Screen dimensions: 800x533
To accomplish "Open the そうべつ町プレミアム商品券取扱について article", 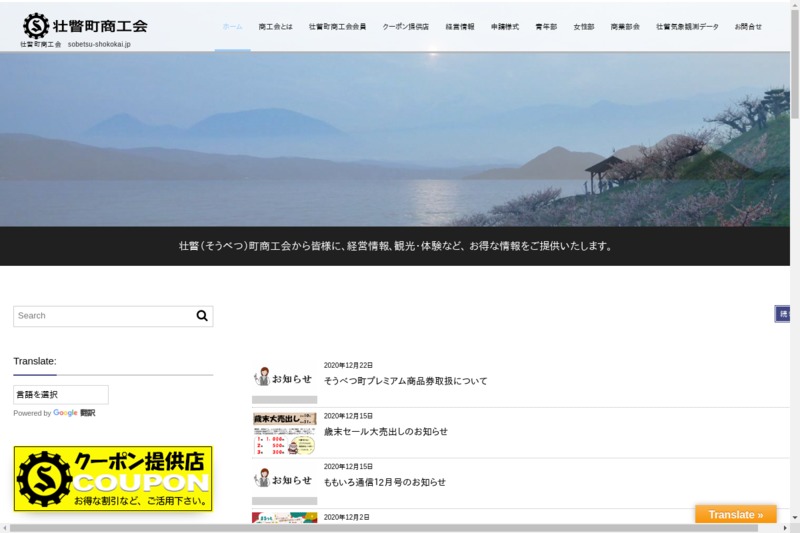I will pos(405,381).
